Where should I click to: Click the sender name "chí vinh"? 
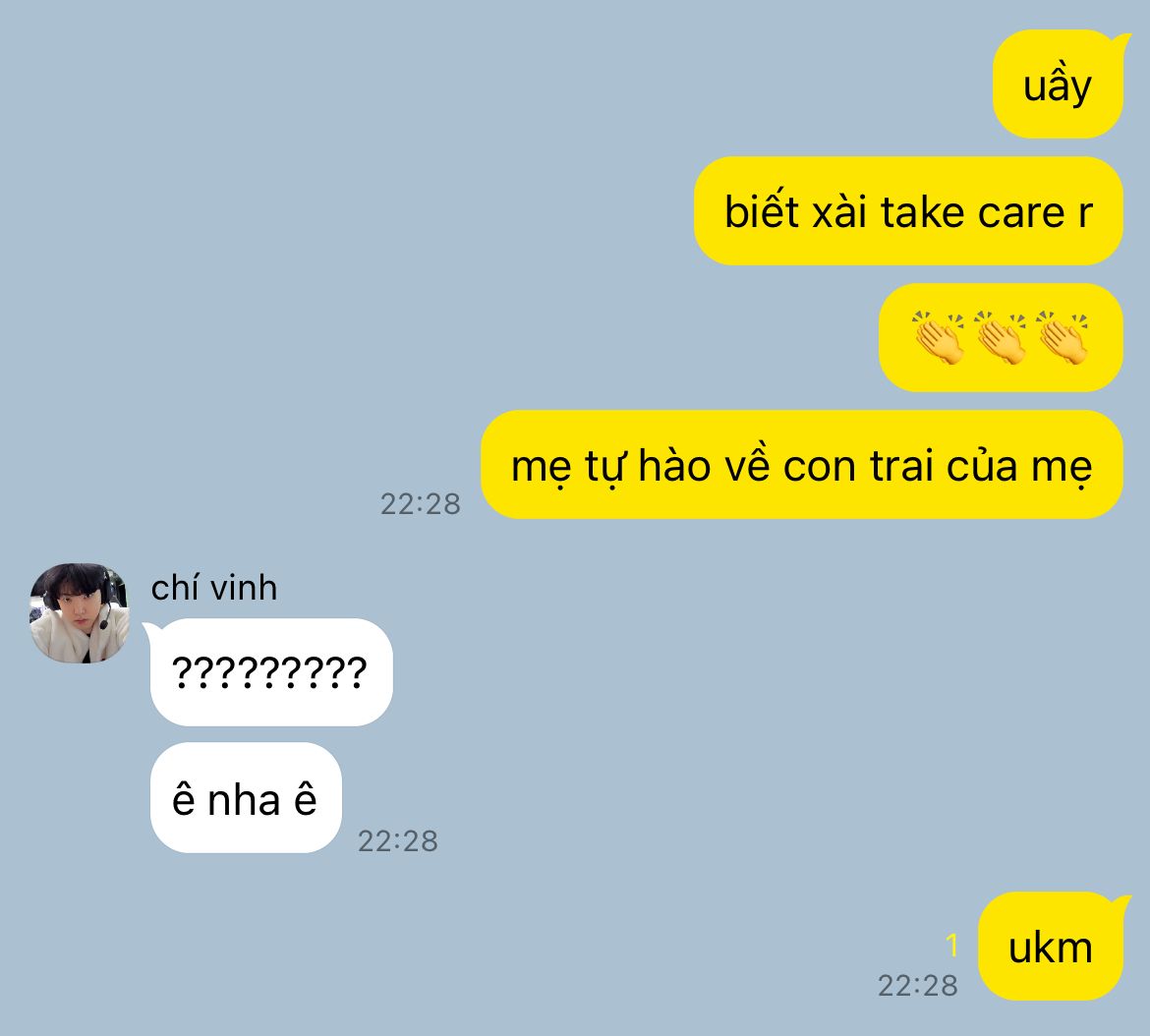pyautogui.click(x=214, y=588)
